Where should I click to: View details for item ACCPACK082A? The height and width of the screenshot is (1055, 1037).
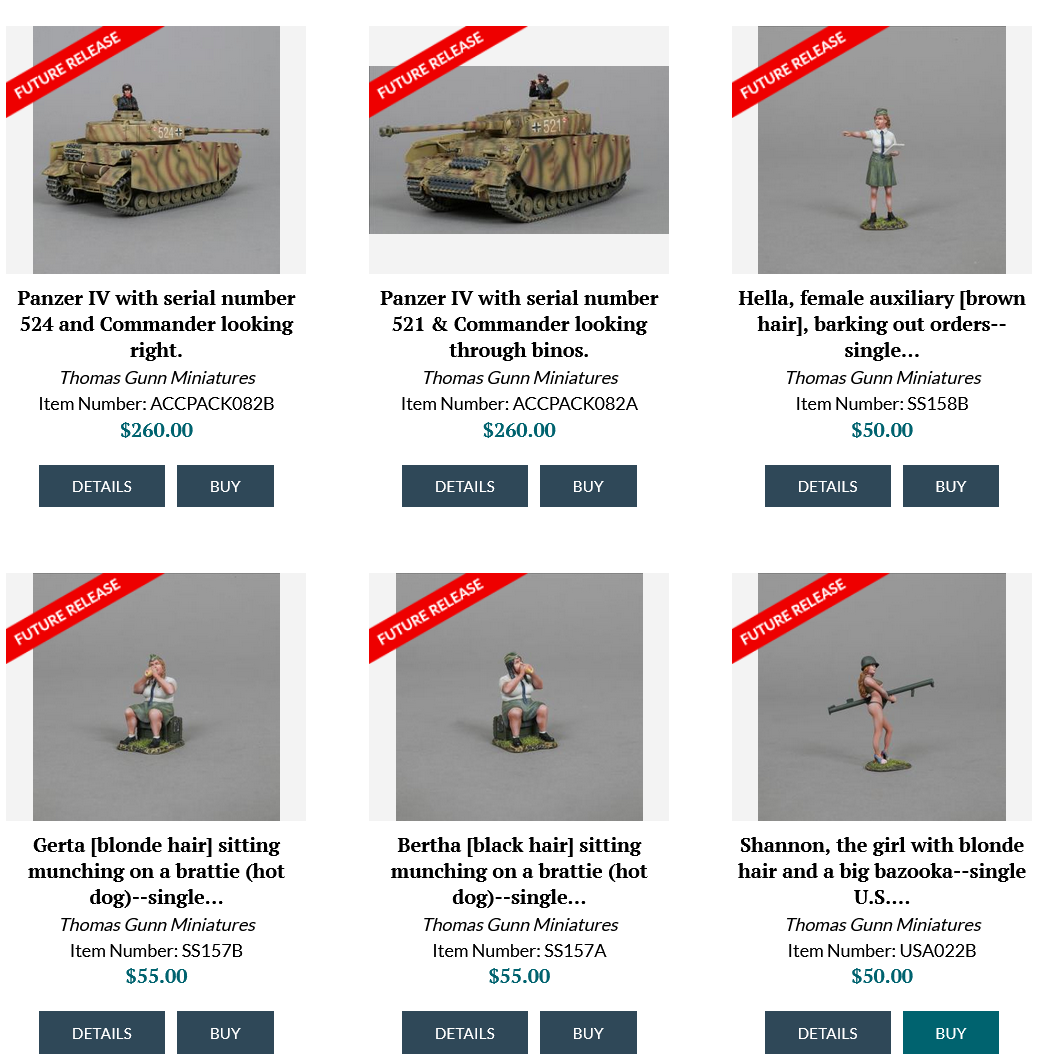[x=465, y=486]
